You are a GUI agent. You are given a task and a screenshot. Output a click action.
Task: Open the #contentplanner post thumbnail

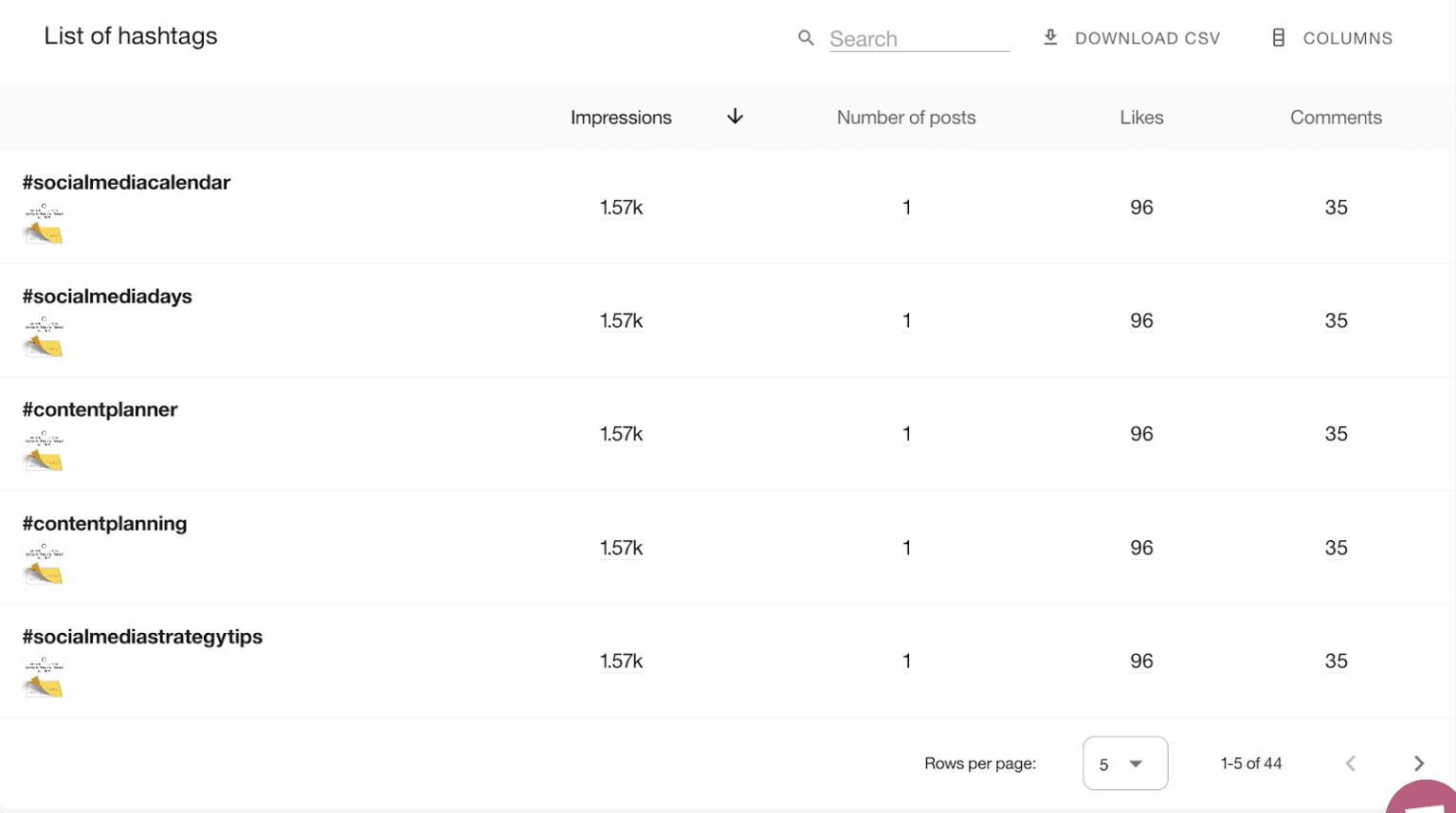(44, 451)
